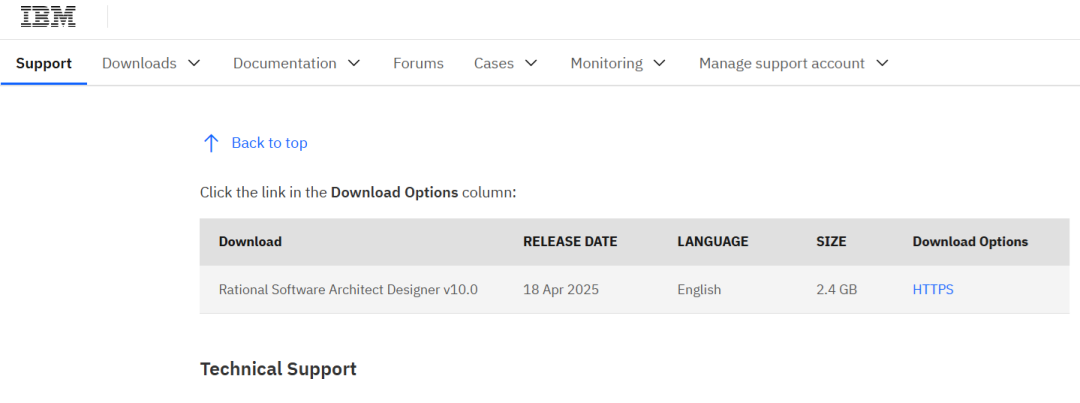Expand the Monitoring menu
Screen dimensions: 1080x403
tap(618, 63)
